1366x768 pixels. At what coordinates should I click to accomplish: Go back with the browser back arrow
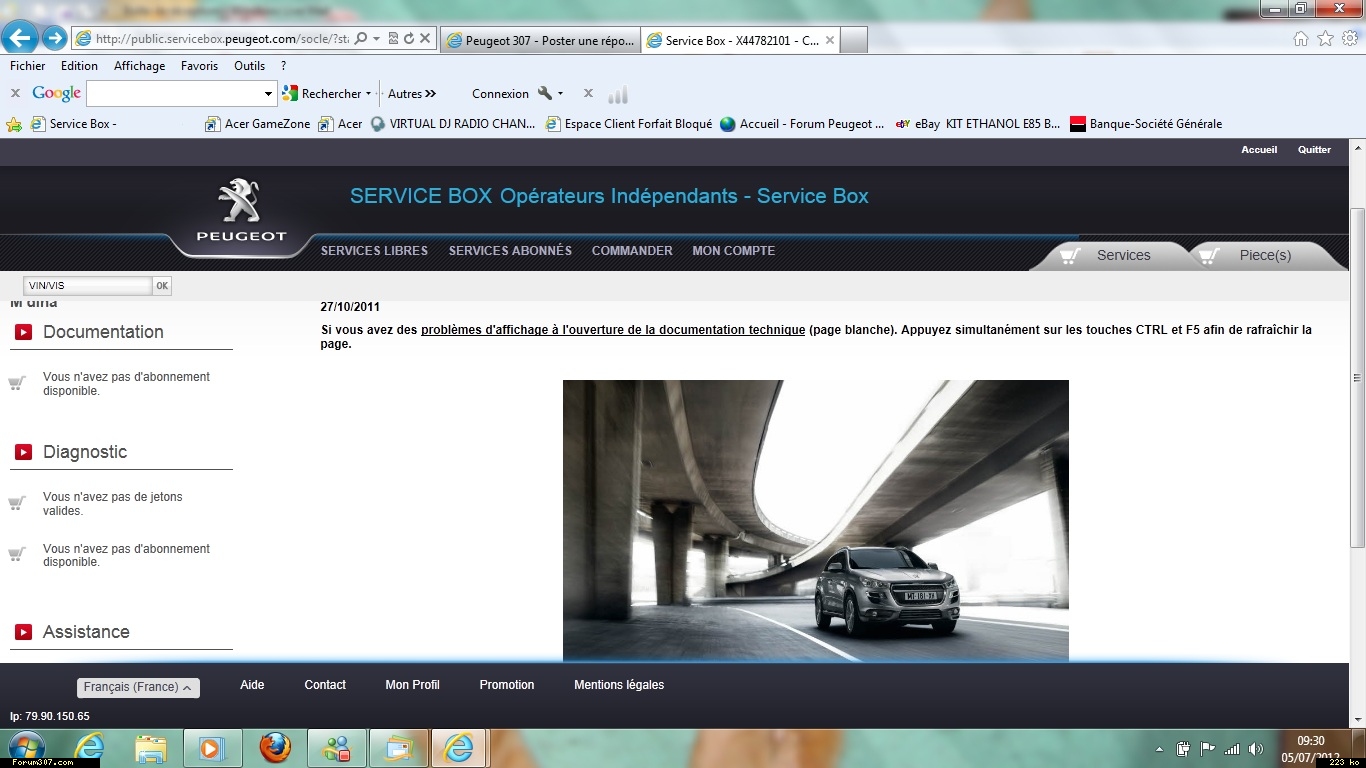(x=21, y=38)
